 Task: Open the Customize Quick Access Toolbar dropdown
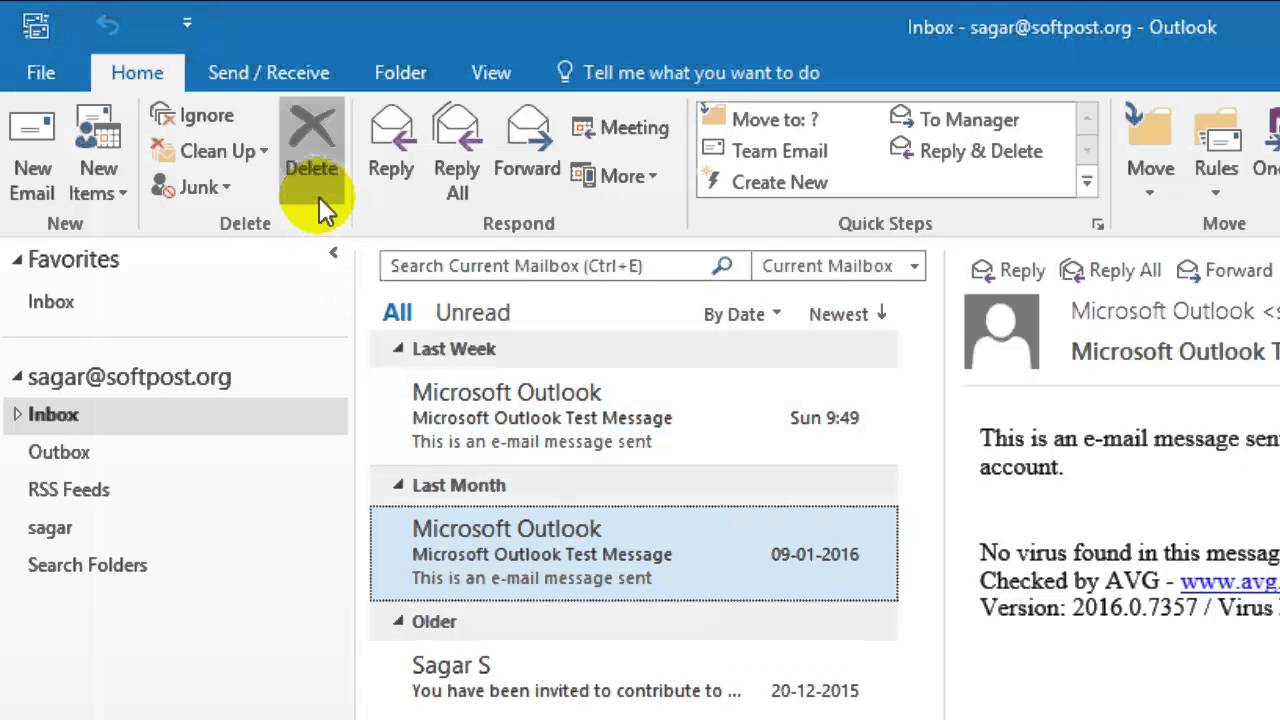tap(187, 23)
